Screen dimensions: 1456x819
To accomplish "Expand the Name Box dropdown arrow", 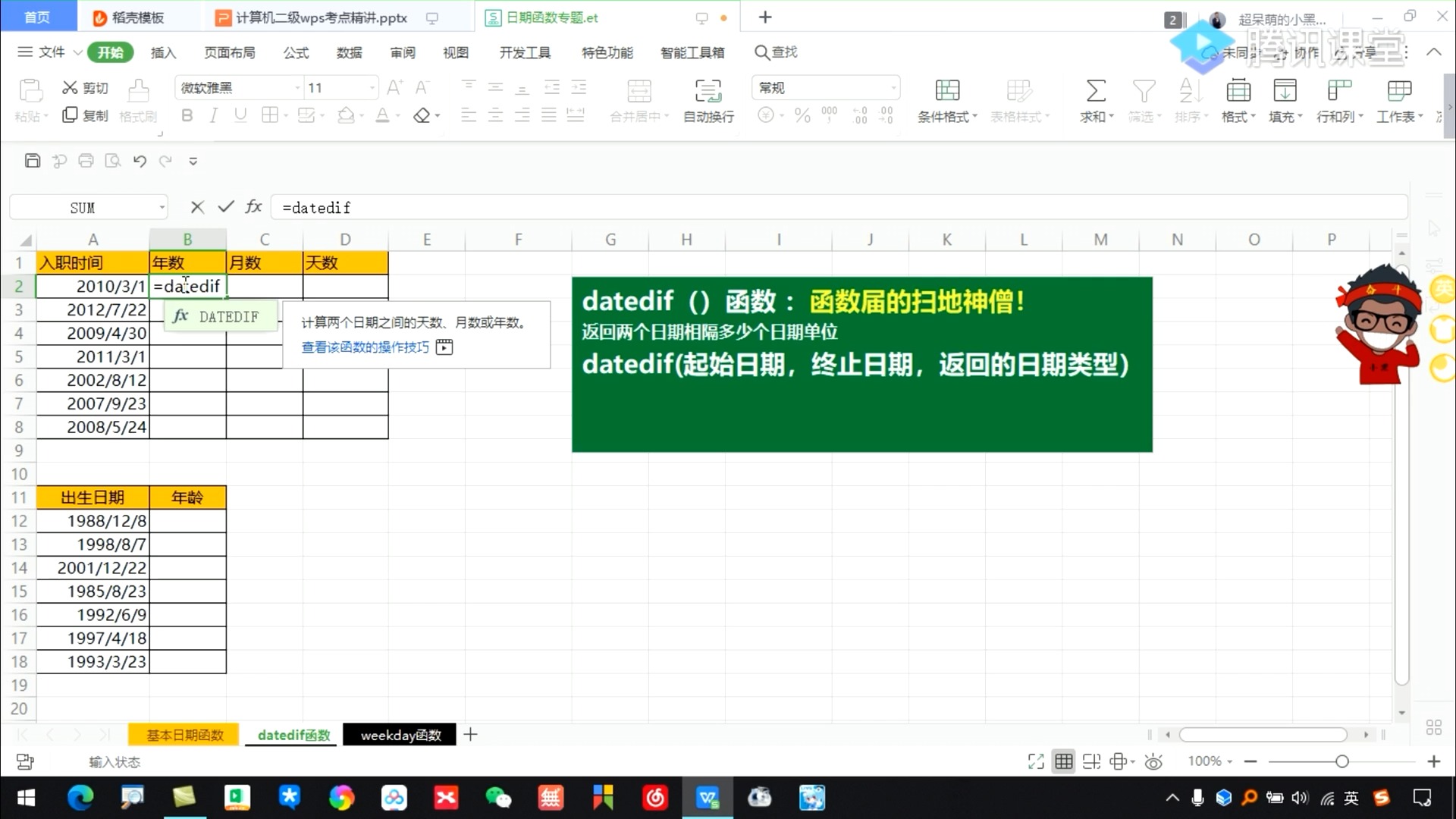I will [162, 208].
